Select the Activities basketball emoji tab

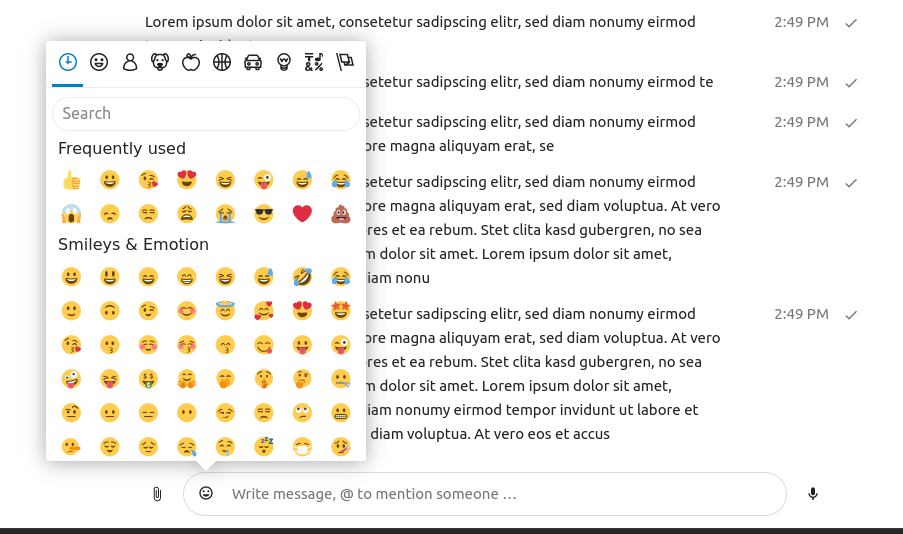(x=222, y=62)
